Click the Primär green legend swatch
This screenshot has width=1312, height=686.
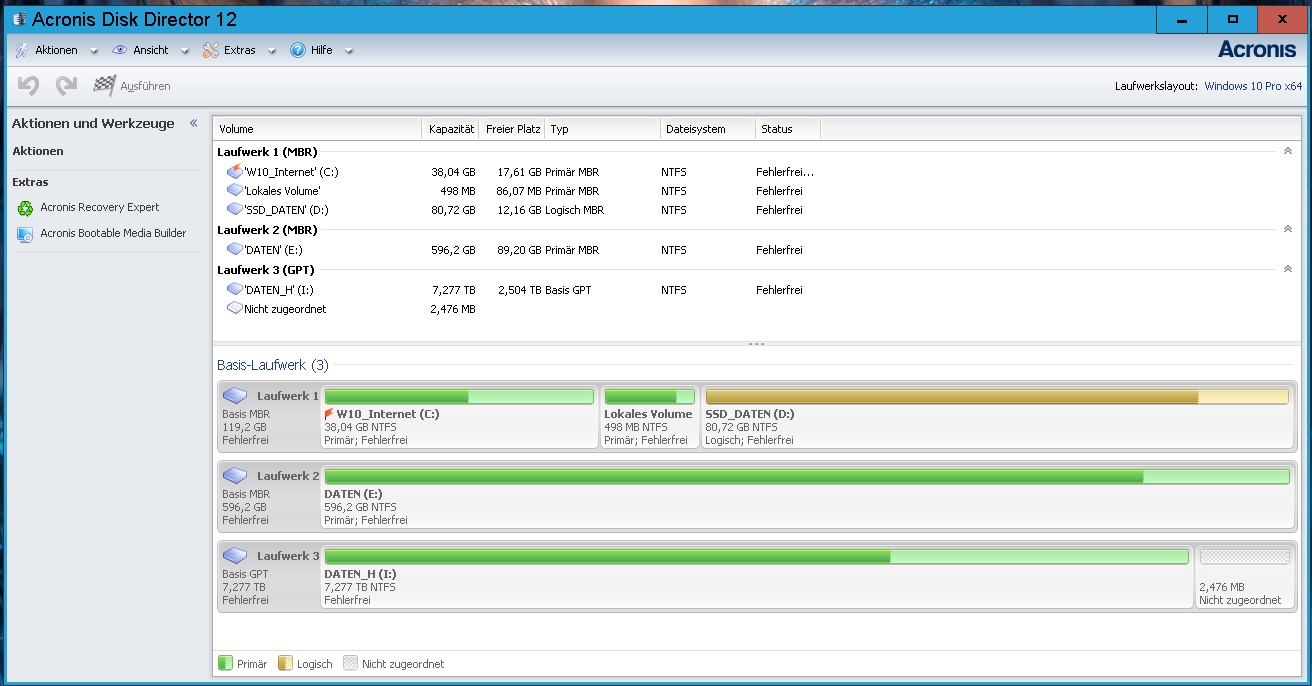[226, 663]
